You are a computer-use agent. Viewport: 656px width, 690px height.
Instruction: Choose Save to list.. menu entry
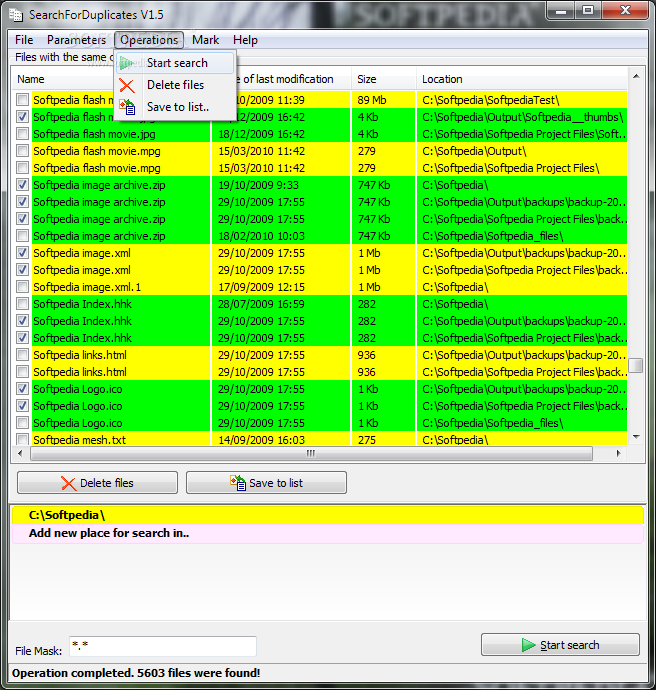click(x=175, y=107)
